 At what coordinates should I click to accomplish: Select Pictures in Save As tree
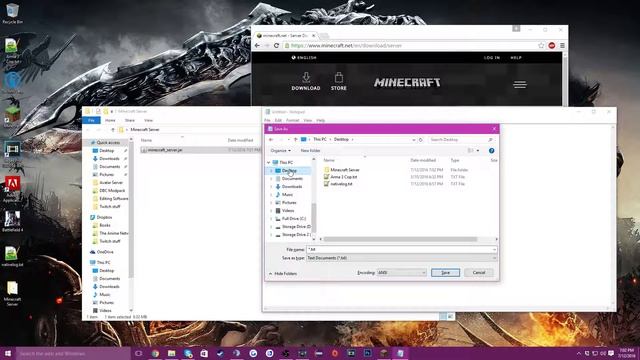coord(289,202)
